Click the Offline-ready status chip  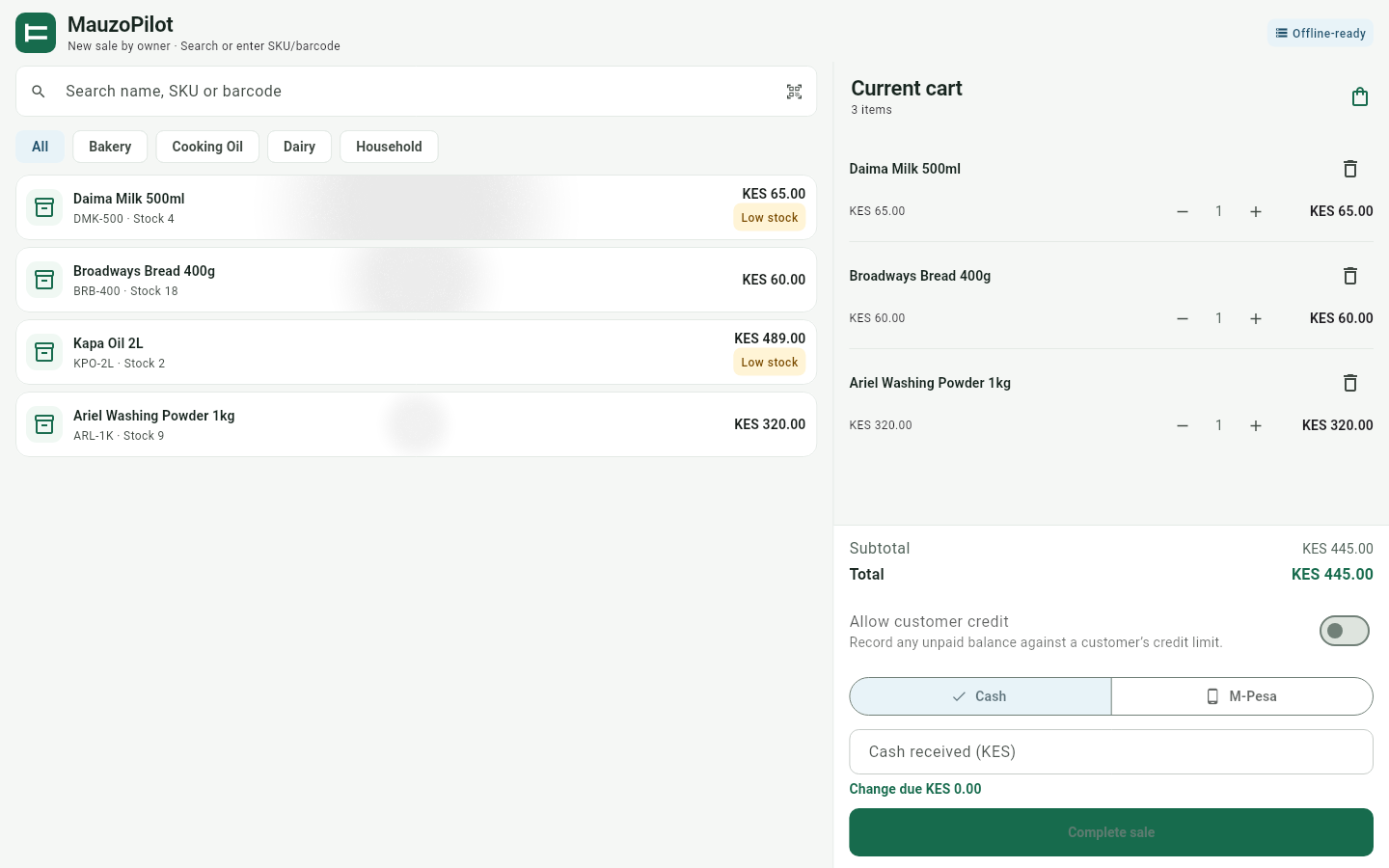pos(1321,33)
